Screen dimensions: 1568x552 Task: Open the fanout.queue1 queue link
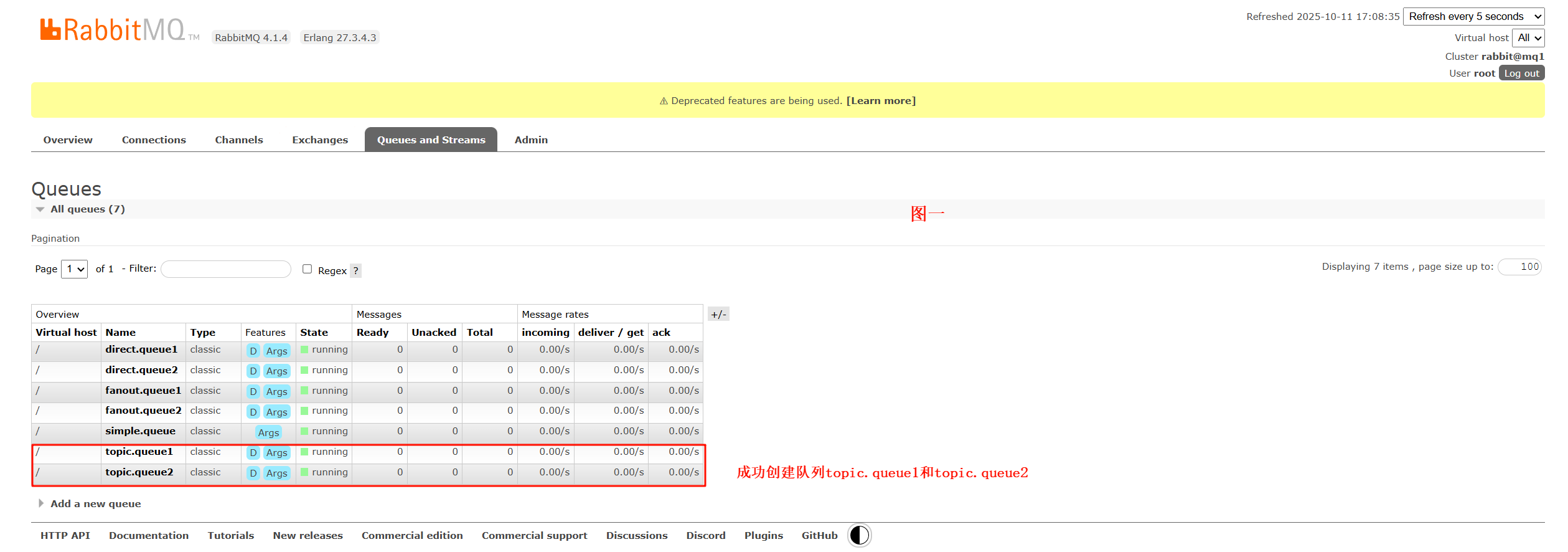(x=143, y=390)
